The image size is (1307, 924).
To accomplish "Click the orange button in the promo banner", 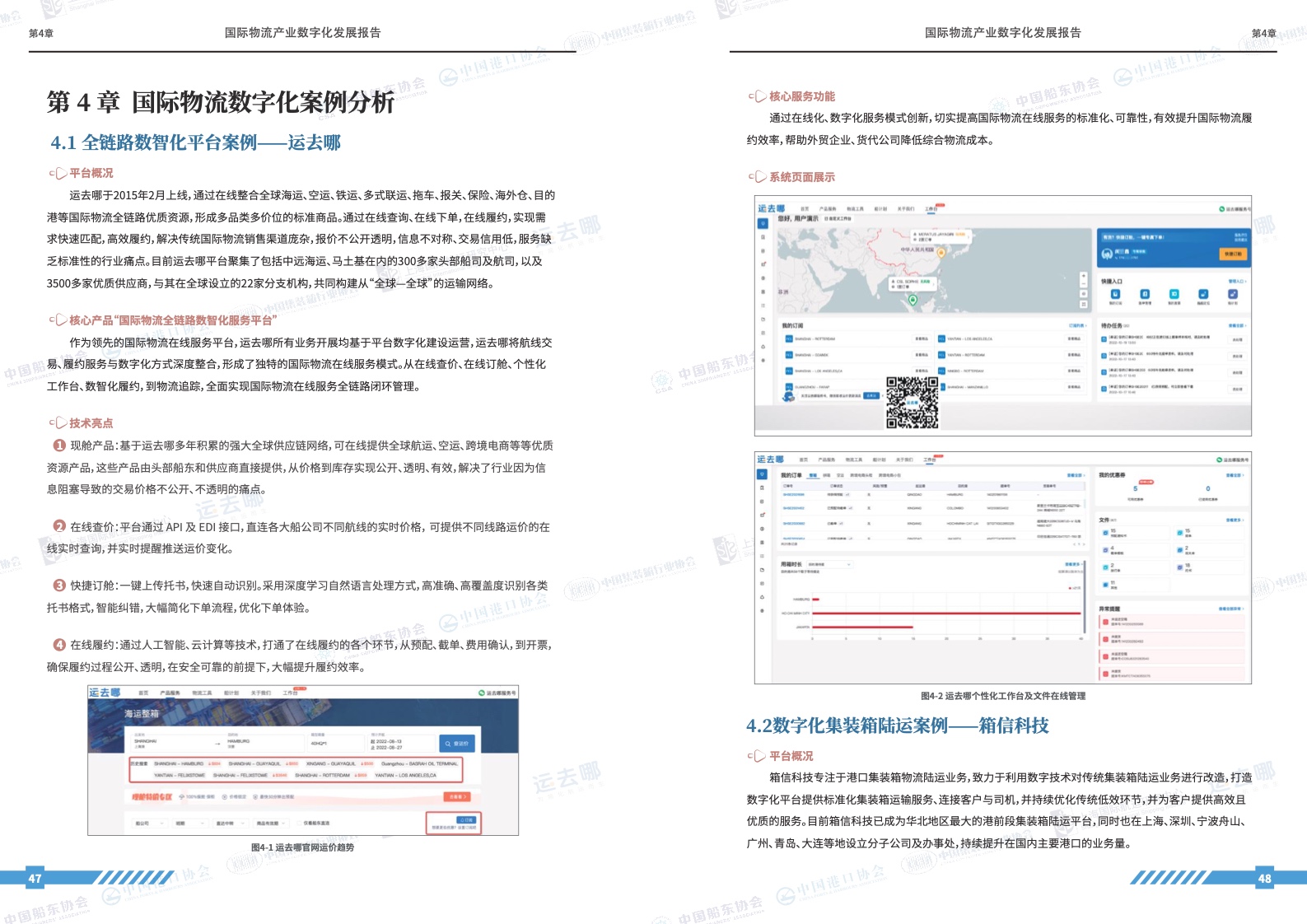I will pos(457,796).
